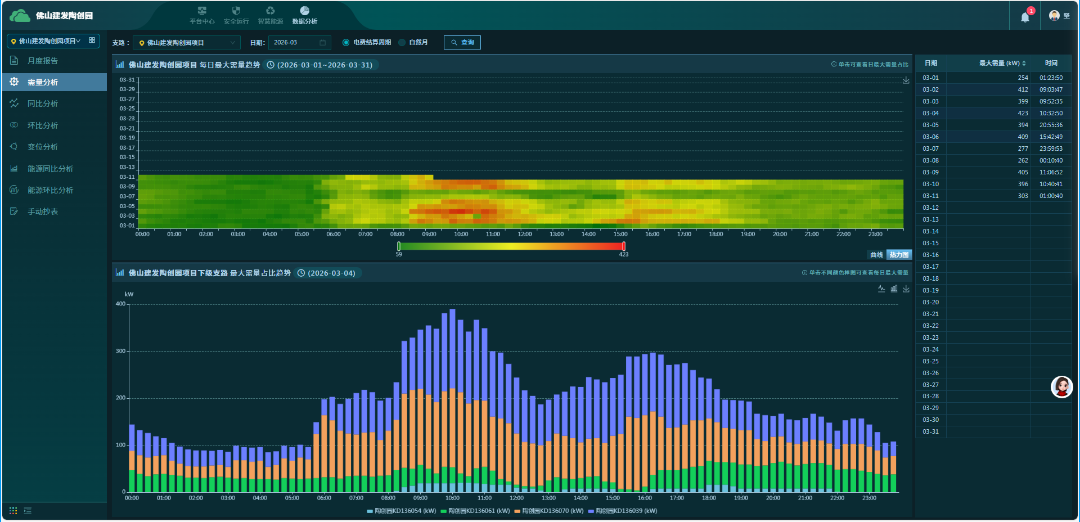Open 平台中心 from top navigation

(x=202, y=15)
